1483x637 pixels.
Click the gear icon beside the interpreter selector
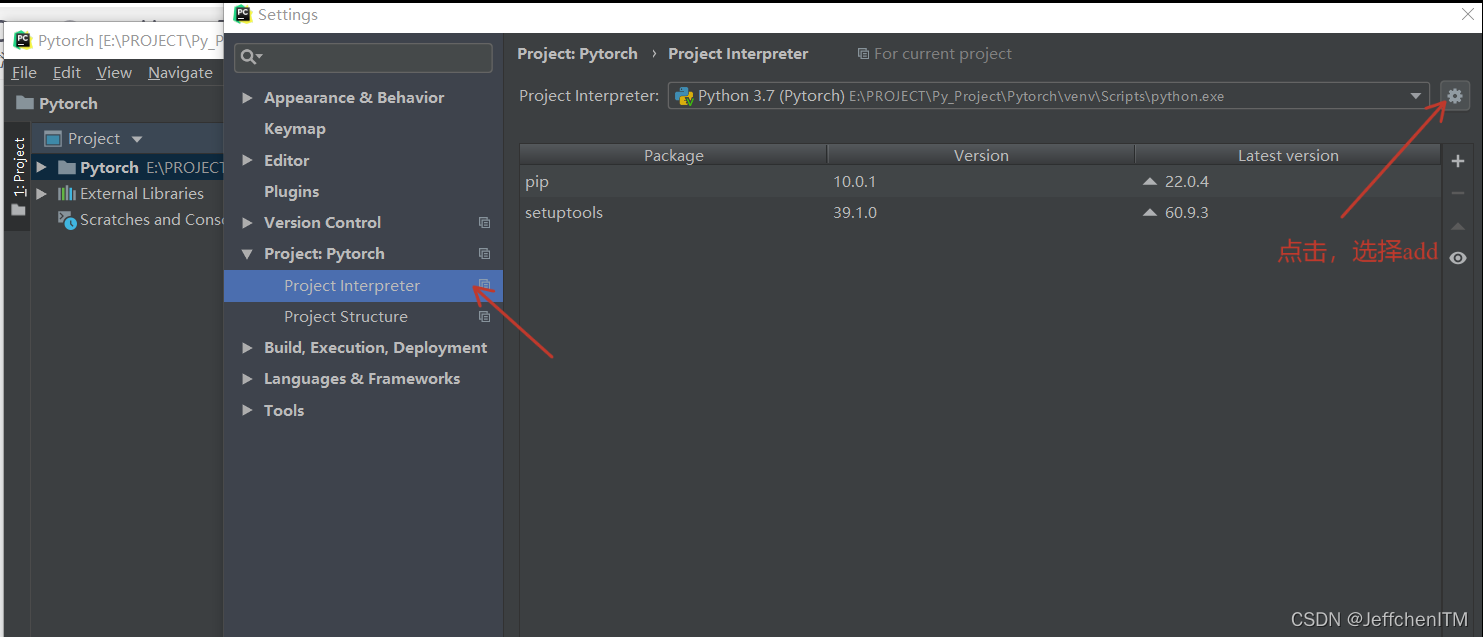click(x=1455, y=96)
